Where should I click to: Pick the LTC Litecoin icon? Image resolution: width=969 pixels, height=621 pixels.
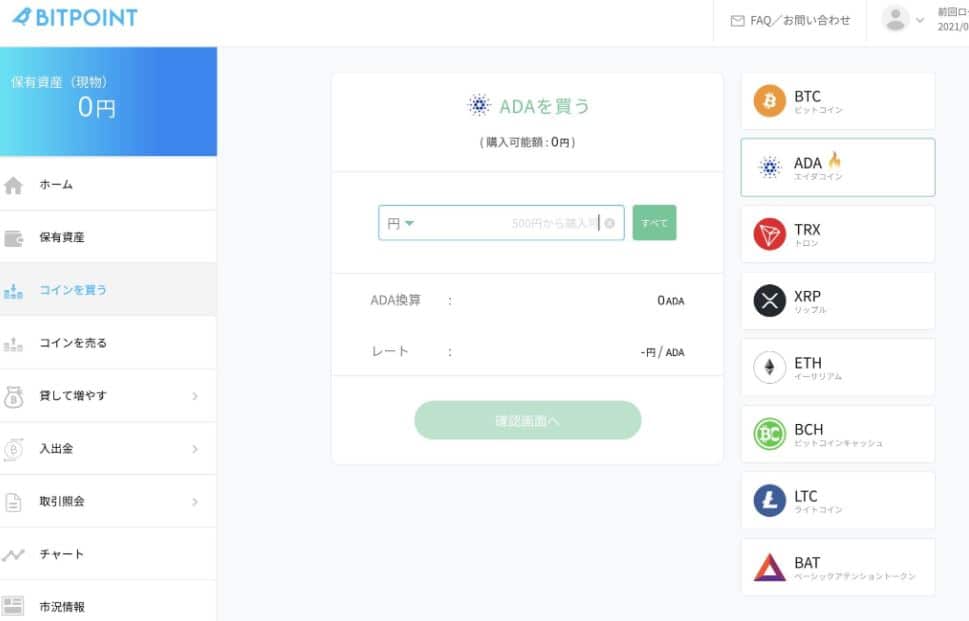[x=769, y=501]
